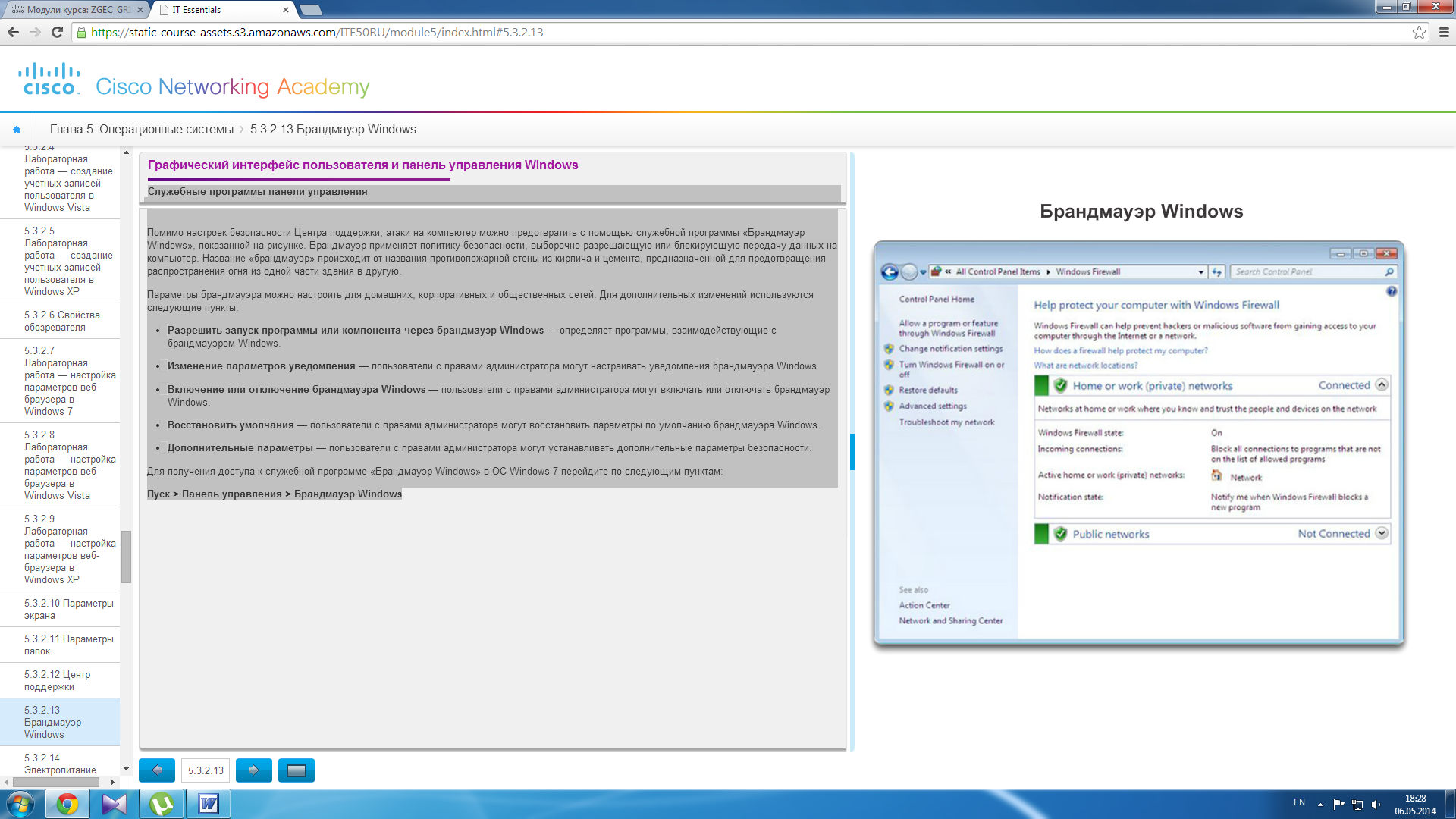Go to the next page with the right arrow button
This screenshot has width=1456, height=819.
254,770
